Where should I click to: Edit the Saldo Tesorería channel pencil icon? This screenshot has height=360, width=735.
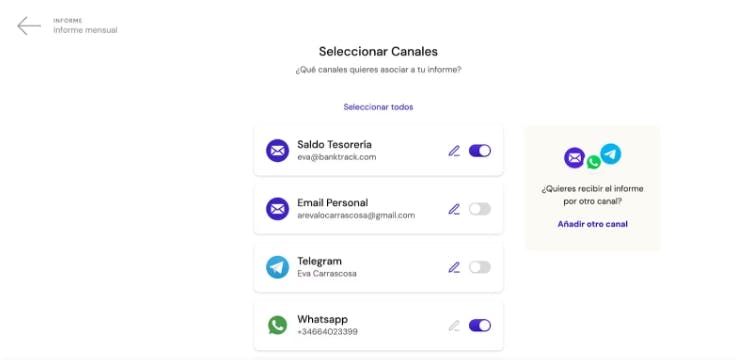pyautogui.click(x=454, y=151)
